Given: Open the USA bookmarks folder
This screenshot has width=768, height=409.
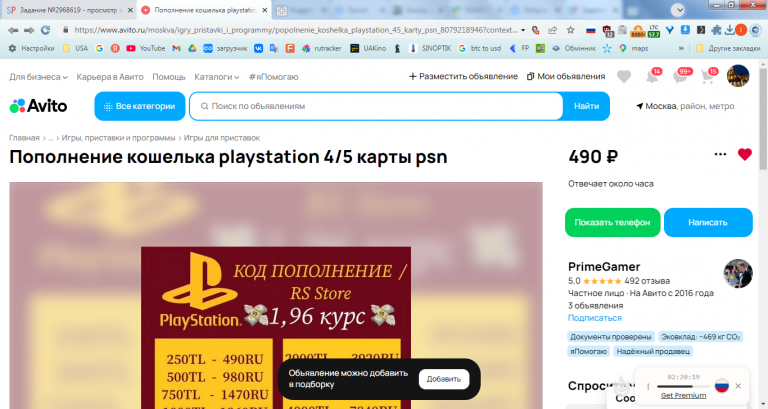Looking at the screenshot, I should point(75,48).
